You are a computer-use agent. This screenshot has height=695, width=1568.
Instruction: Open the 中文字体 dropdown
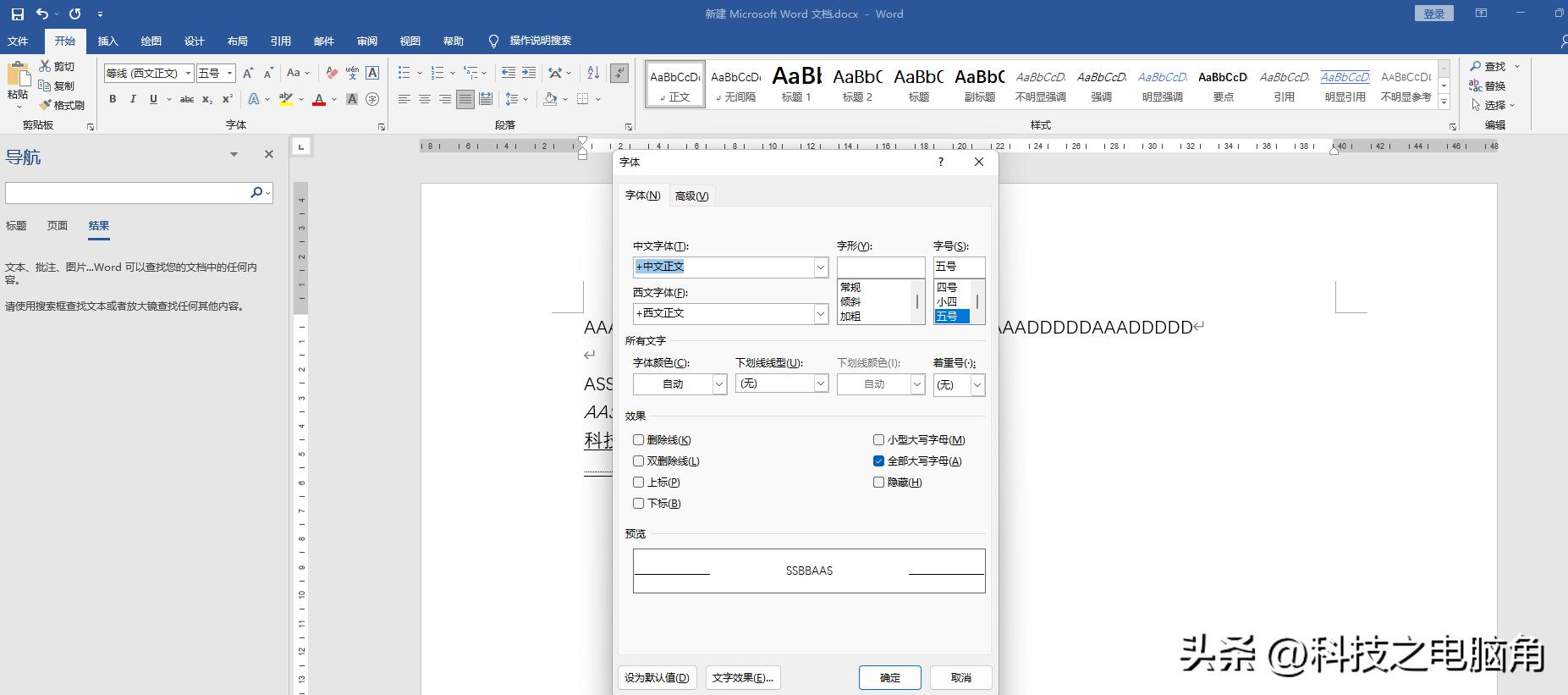click(x=821, y=267)
